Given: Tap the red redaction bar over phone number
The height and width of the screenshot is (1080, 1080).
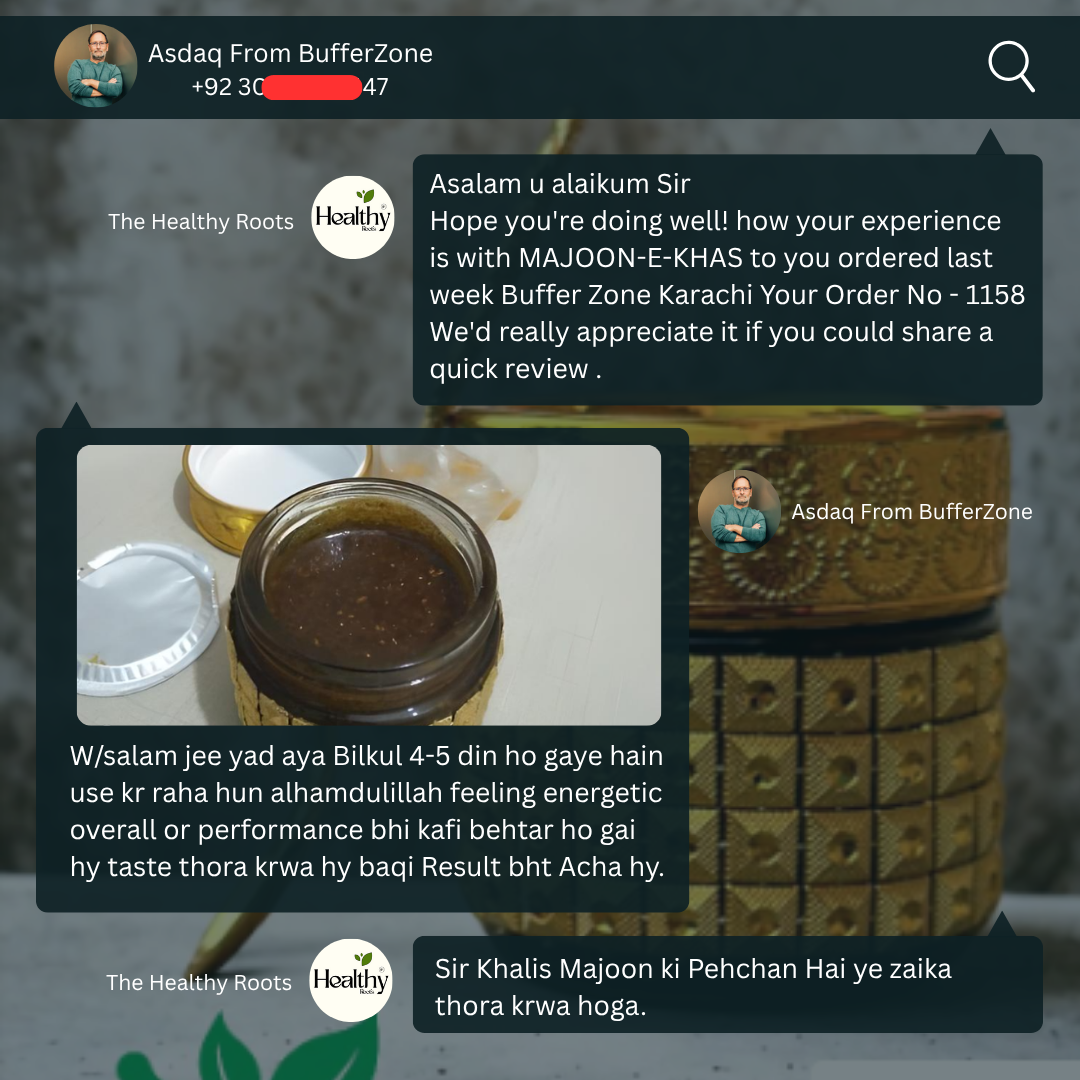Looking at the screenshot, I should pos(312,87).
